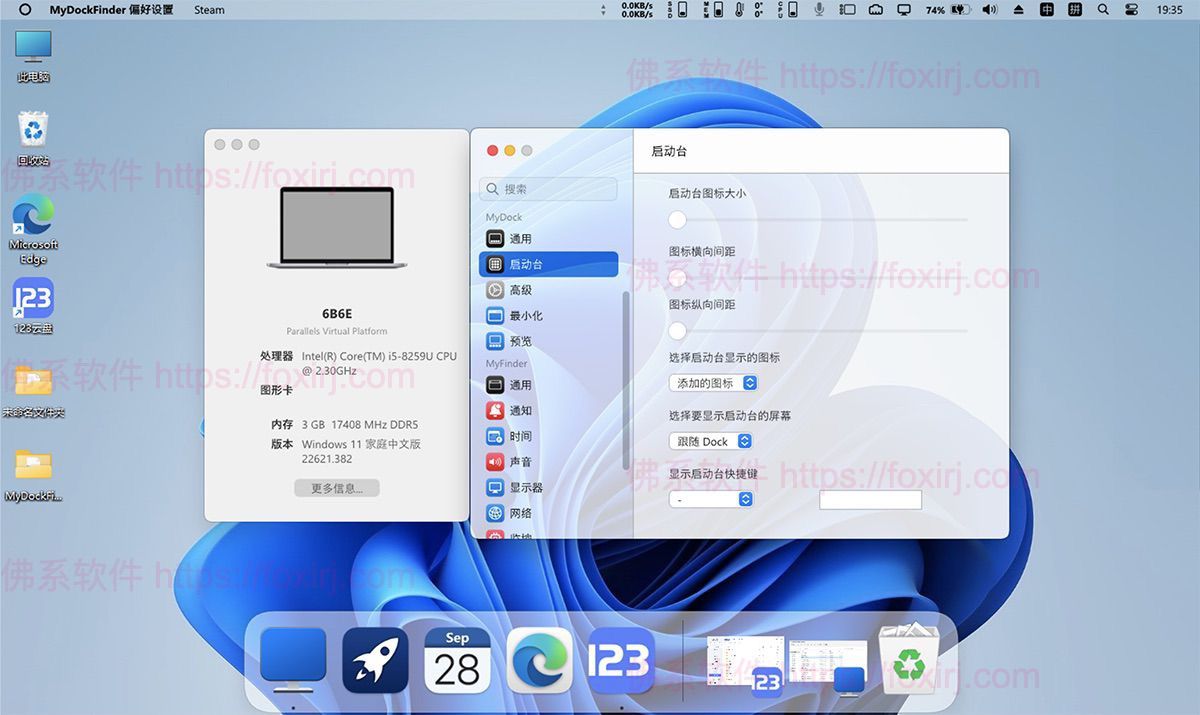Open MyDockFinder 偏好设置 menu
Viewport: 1200px width, 715px height.
[x=111, y=10]
